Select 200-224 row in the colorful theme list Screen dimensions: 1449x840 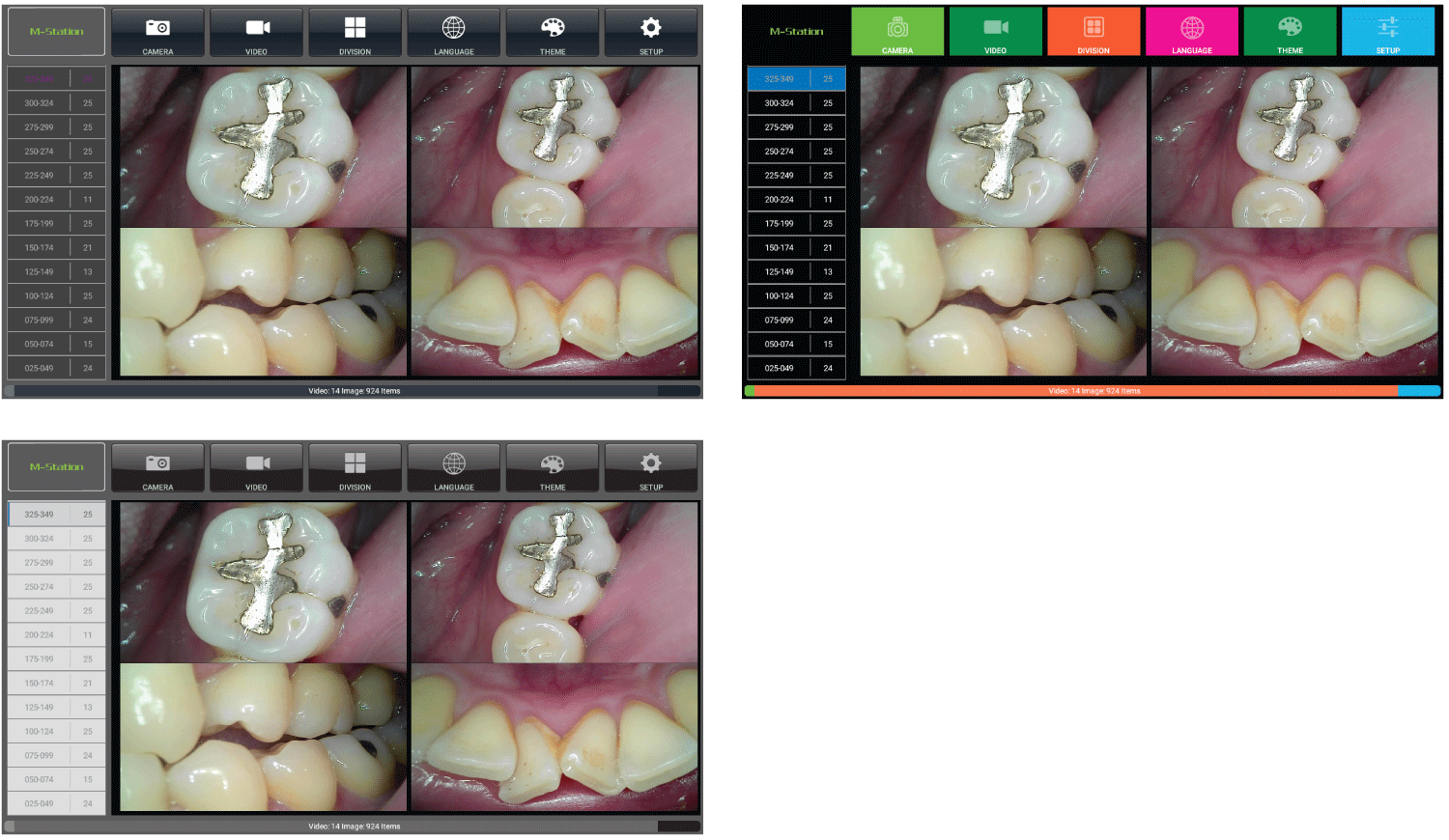tap(796, 200)
